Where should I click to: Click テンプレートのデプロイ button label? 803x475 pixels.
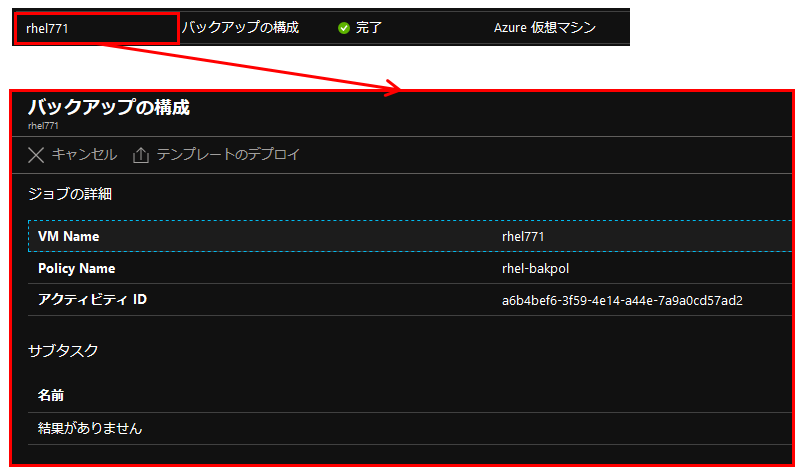[x=228, y=154]
